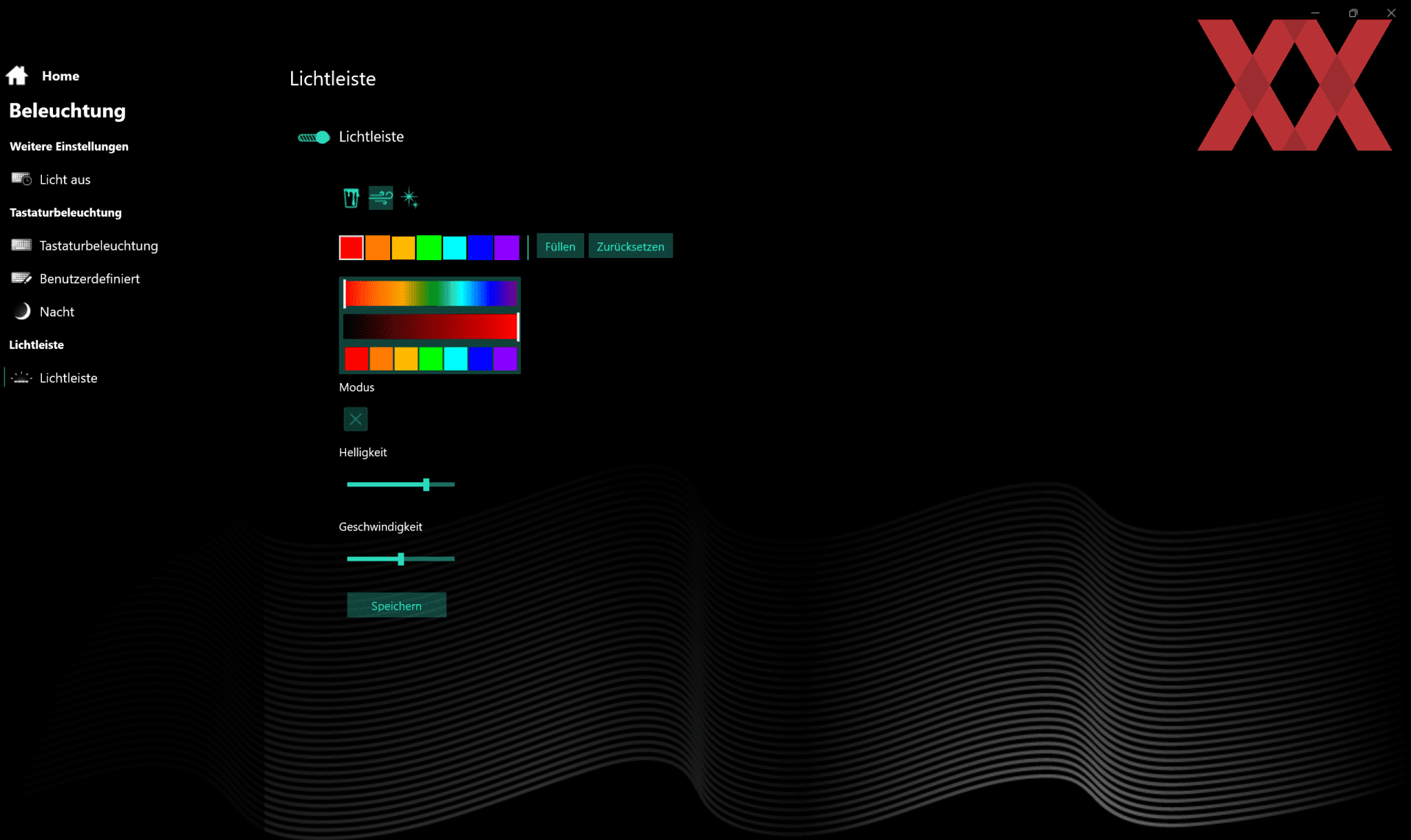
Task: Click the Licht aus keyboard-timer icon
Action: pyautogui.click(x=21, y=179)
